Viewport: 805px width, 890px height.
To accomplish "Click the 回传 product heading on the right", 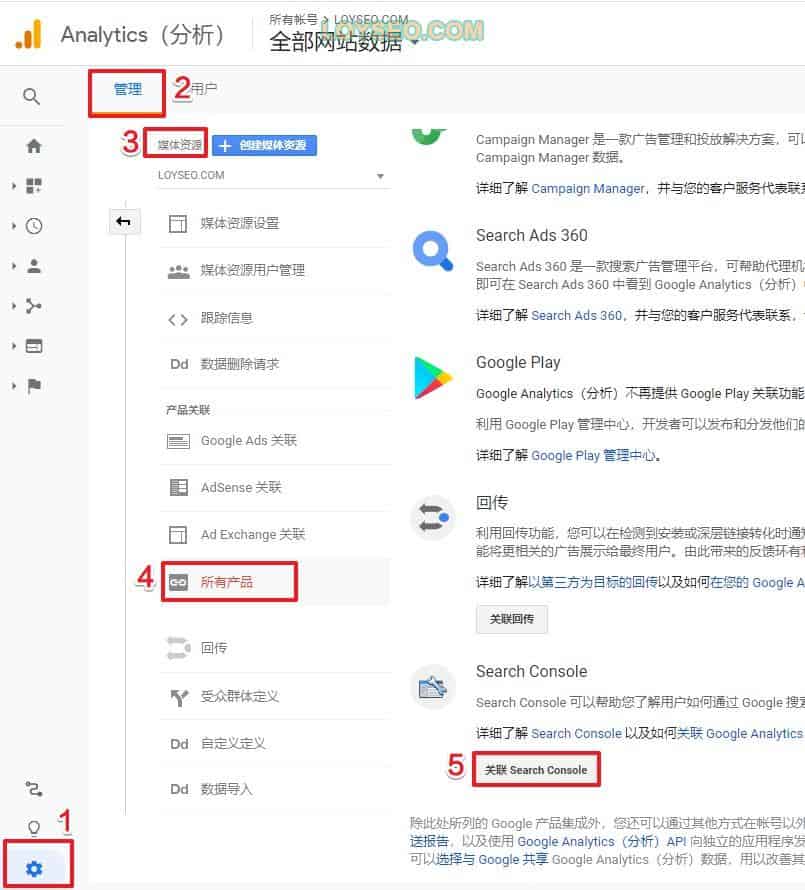I will (x=492, y=502).
